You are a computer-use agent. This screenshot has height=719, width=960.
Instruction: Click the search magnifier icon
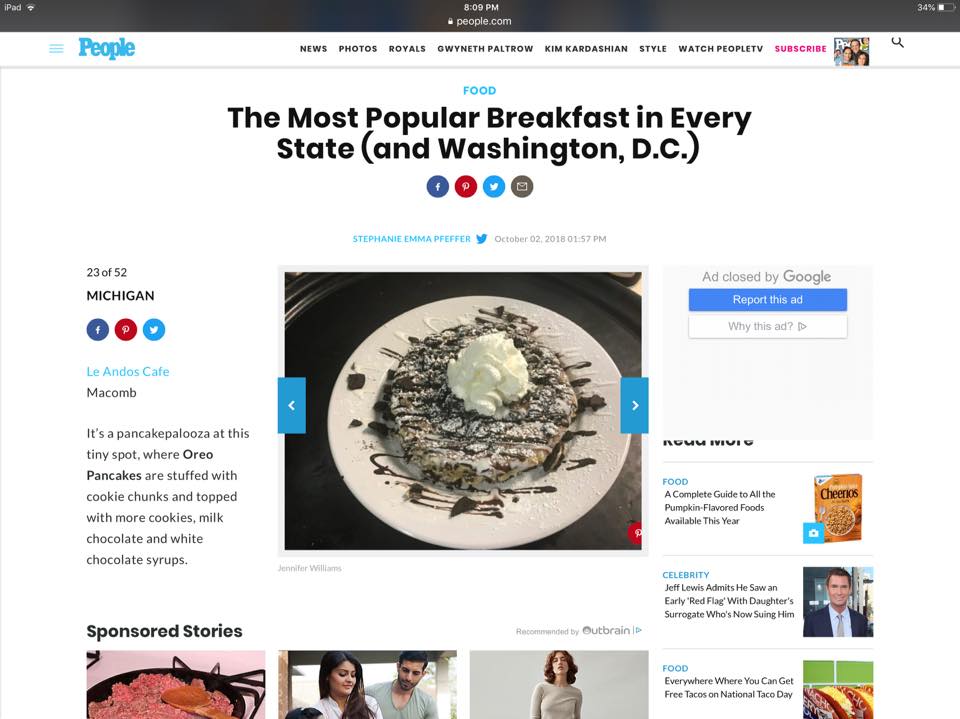897,42
